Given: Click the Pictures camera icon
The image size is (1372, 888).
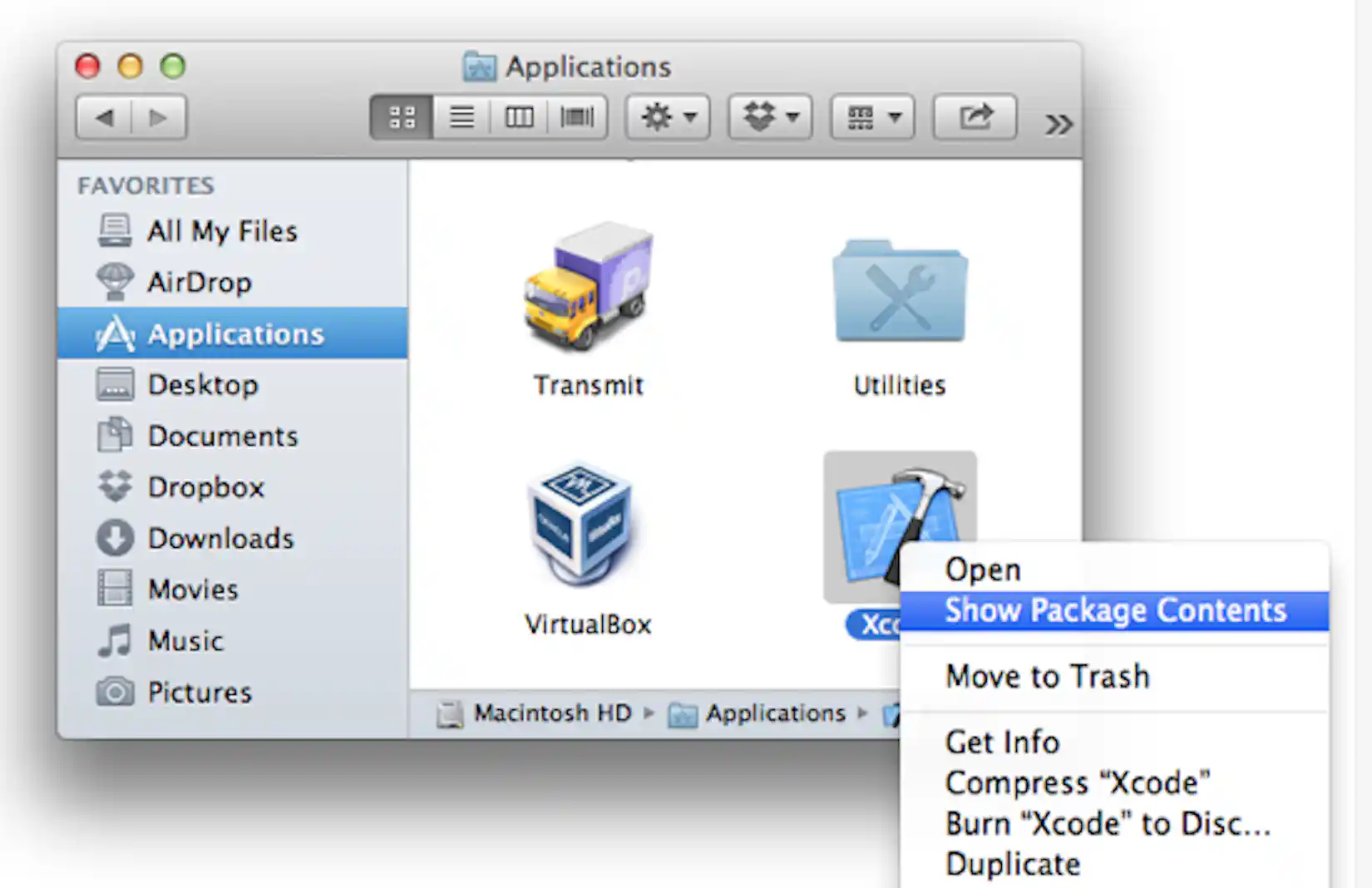Looking at the screenshot, I should 115,691.
